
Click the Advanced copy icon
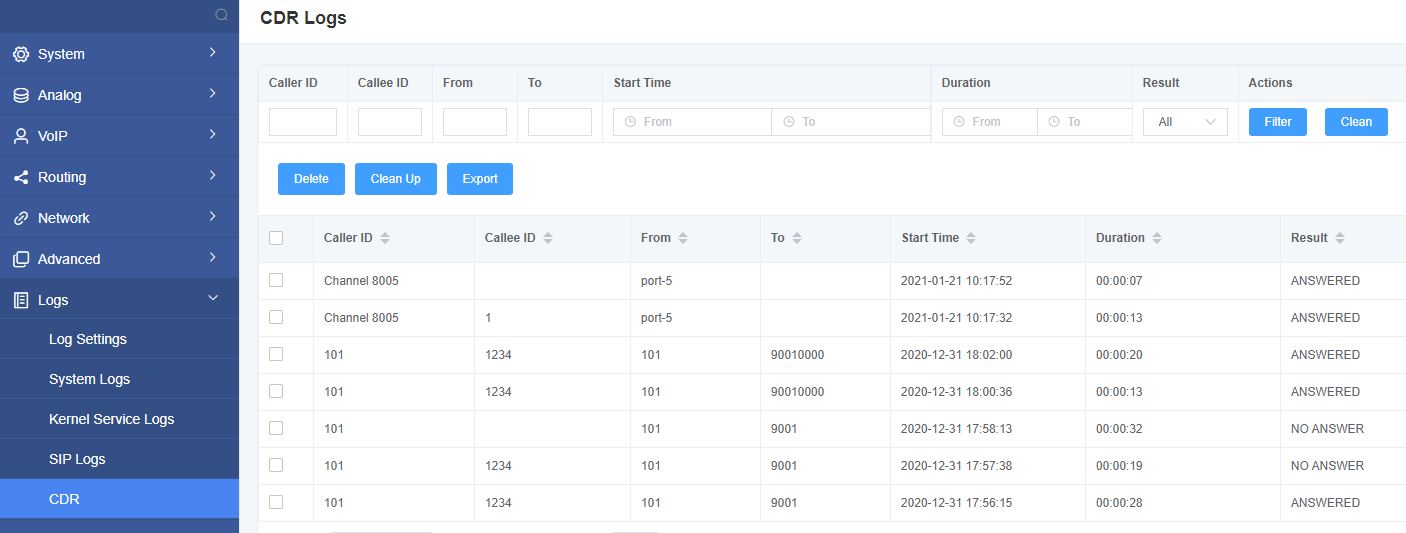[x=21, y=259]
